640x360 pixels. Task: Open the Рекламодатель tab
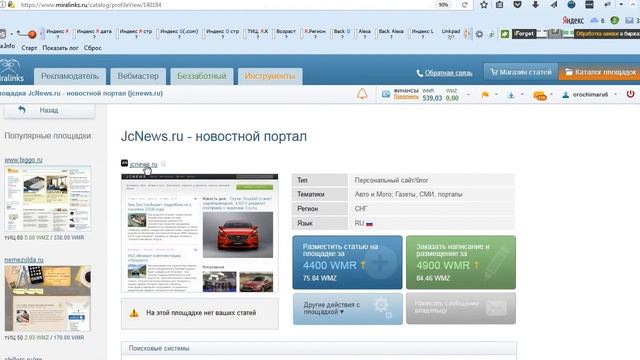(x=70, y=76)
